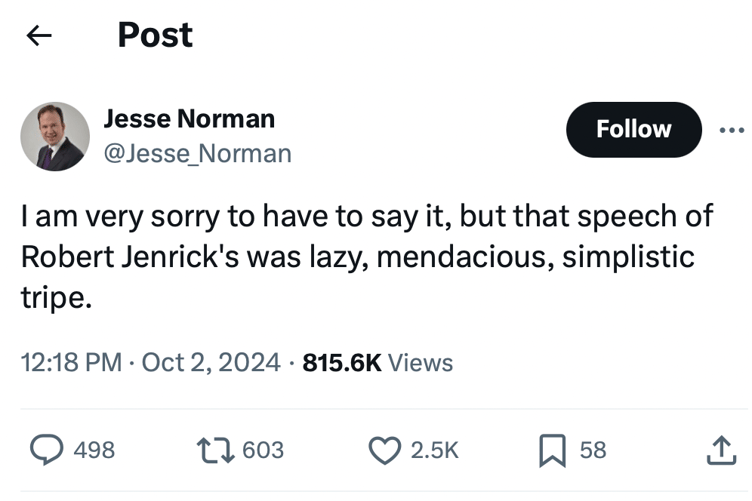
Task: Click the Oct 2, 2024 date
Action: 210,363
